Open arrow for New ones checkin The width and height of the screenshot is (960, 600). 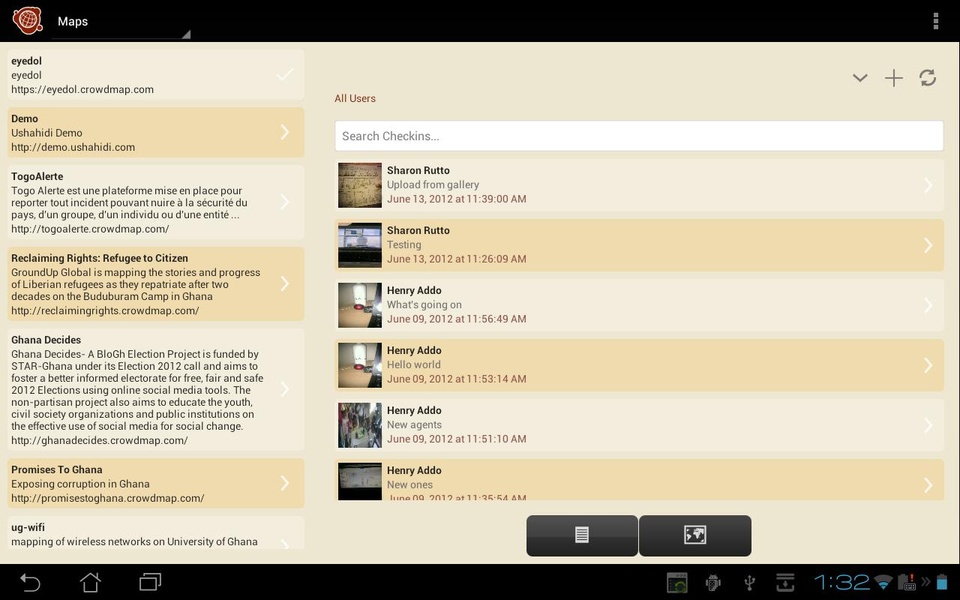[x=928, y=485]
